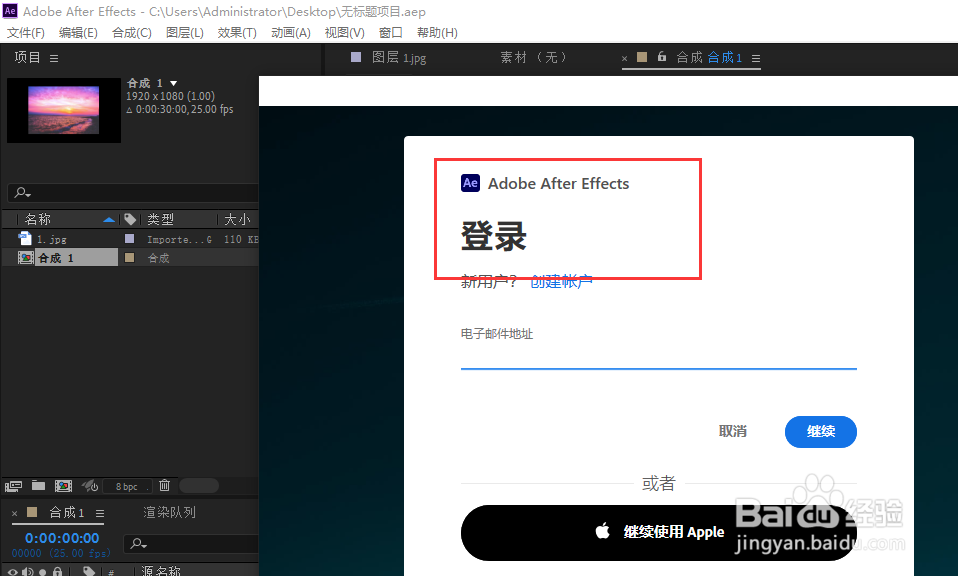This screenshot has height=576, width=958.
Task: Close the 合成 合成1 viewer tab
Action: [x=624, y=59]
